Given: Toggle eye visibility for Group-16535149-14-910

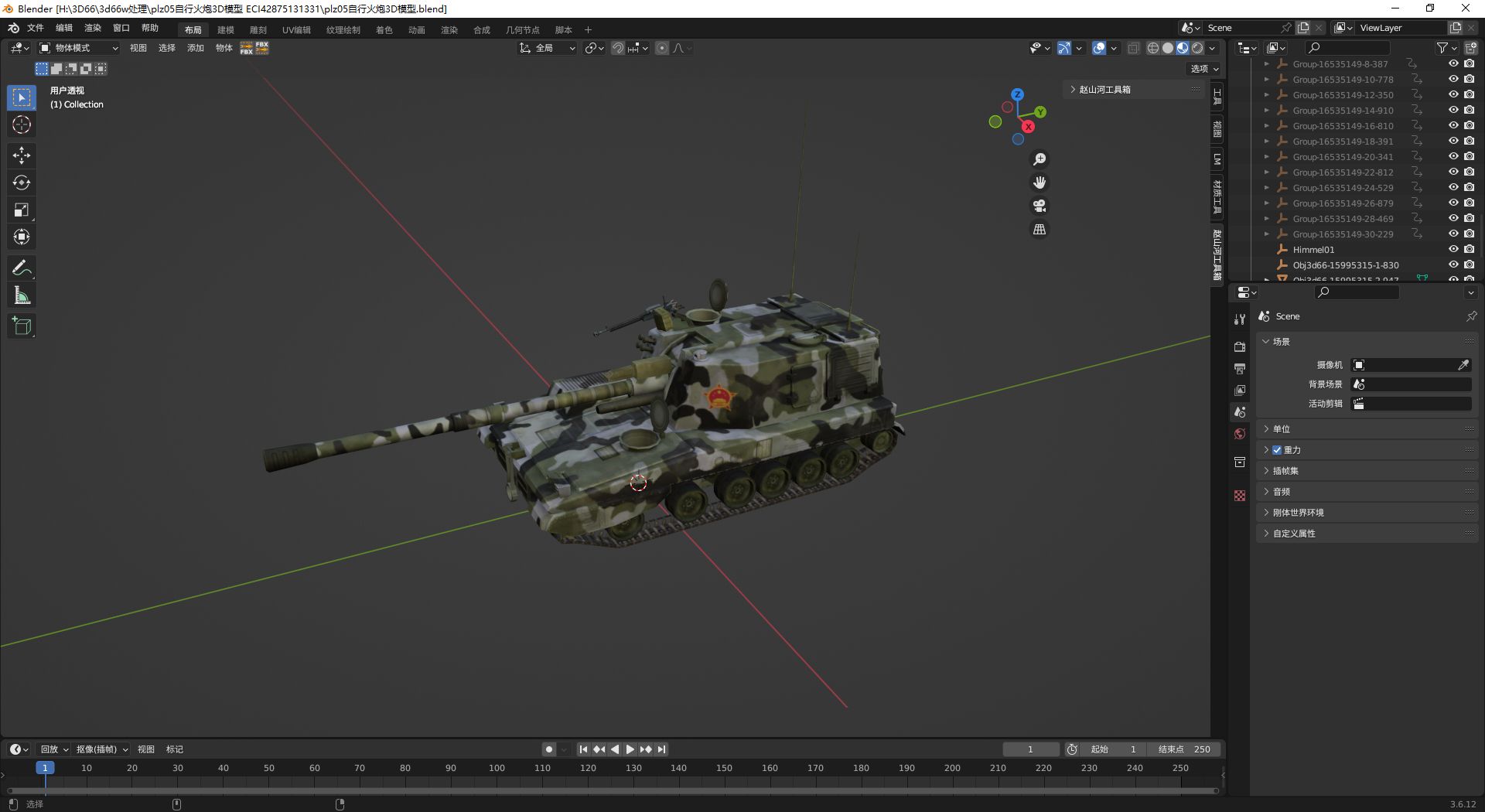Looking at the screenshot, I should tap(1453, 111).
